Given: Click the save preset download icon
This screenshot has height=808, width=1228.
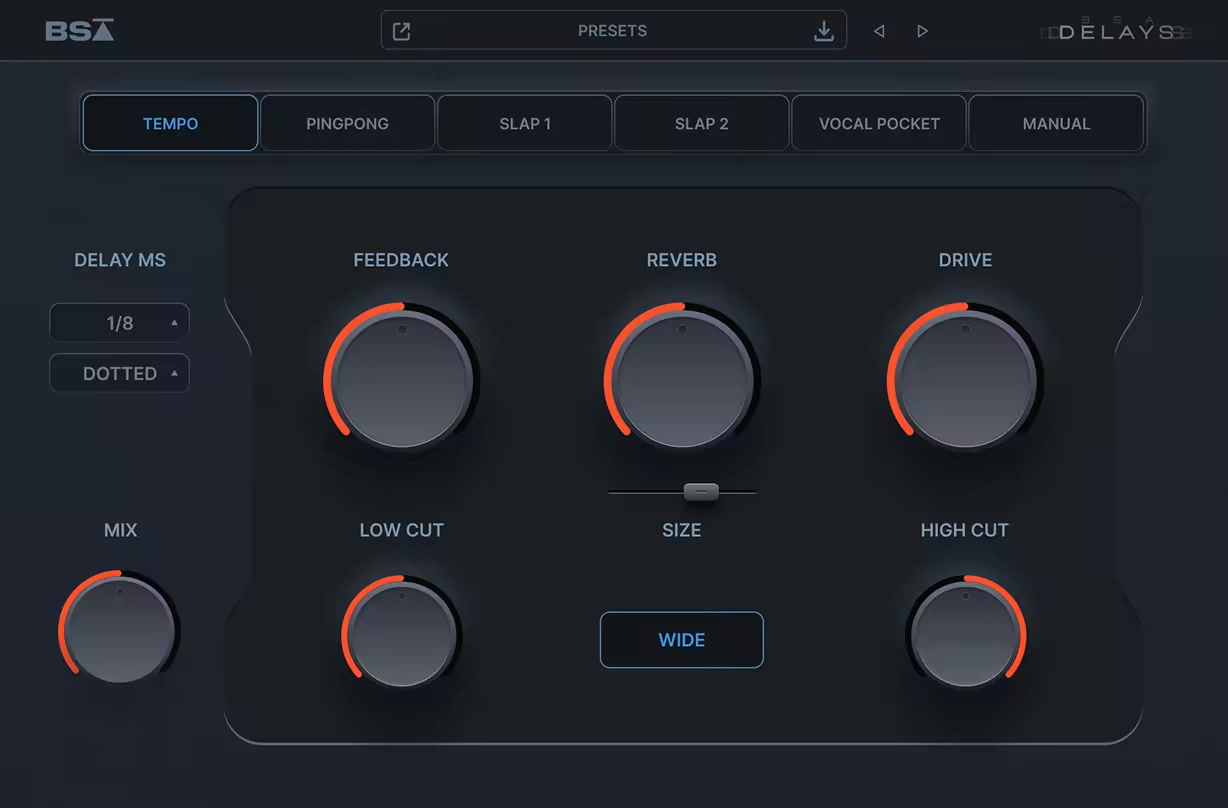Looking at the screenshot, I should tap(823, 31).
